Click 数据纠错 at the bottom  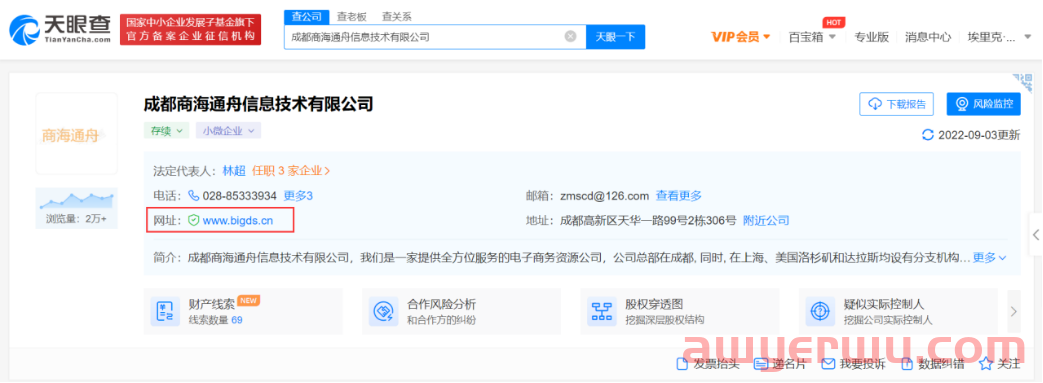click(933, 364)
